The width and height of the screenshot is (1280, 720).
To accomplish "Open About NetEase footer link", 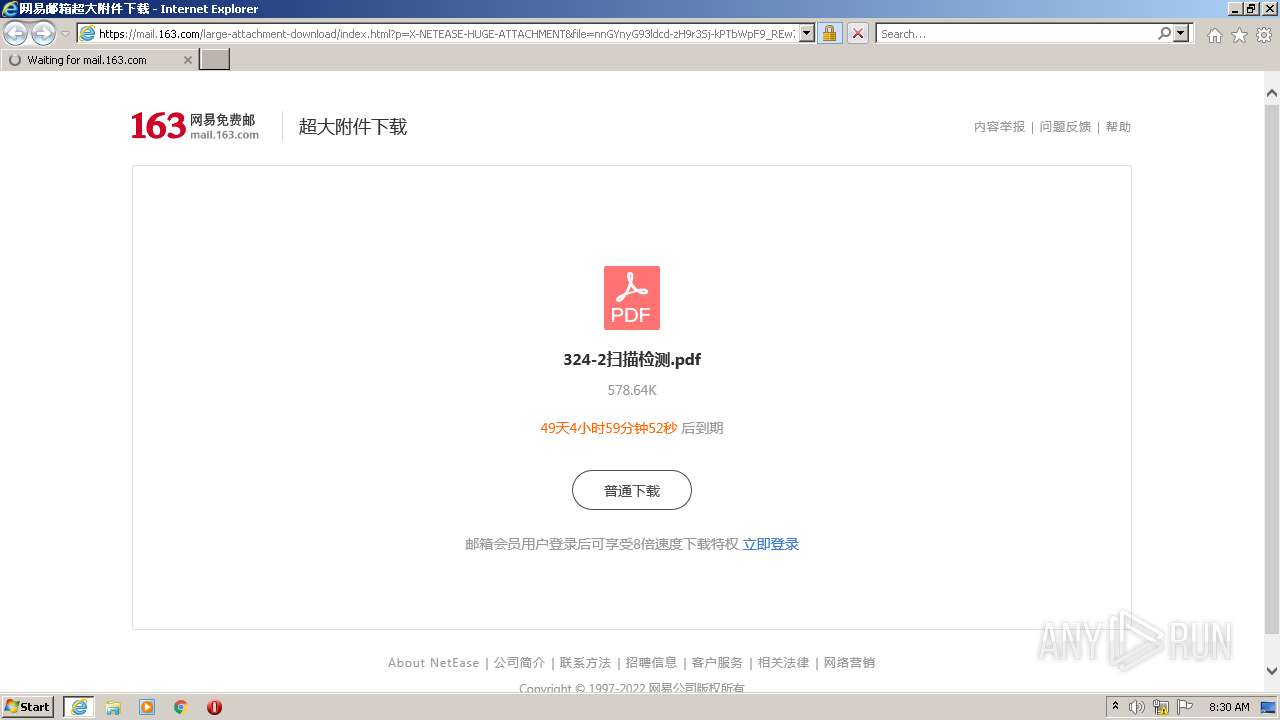I will coord(433,662).
